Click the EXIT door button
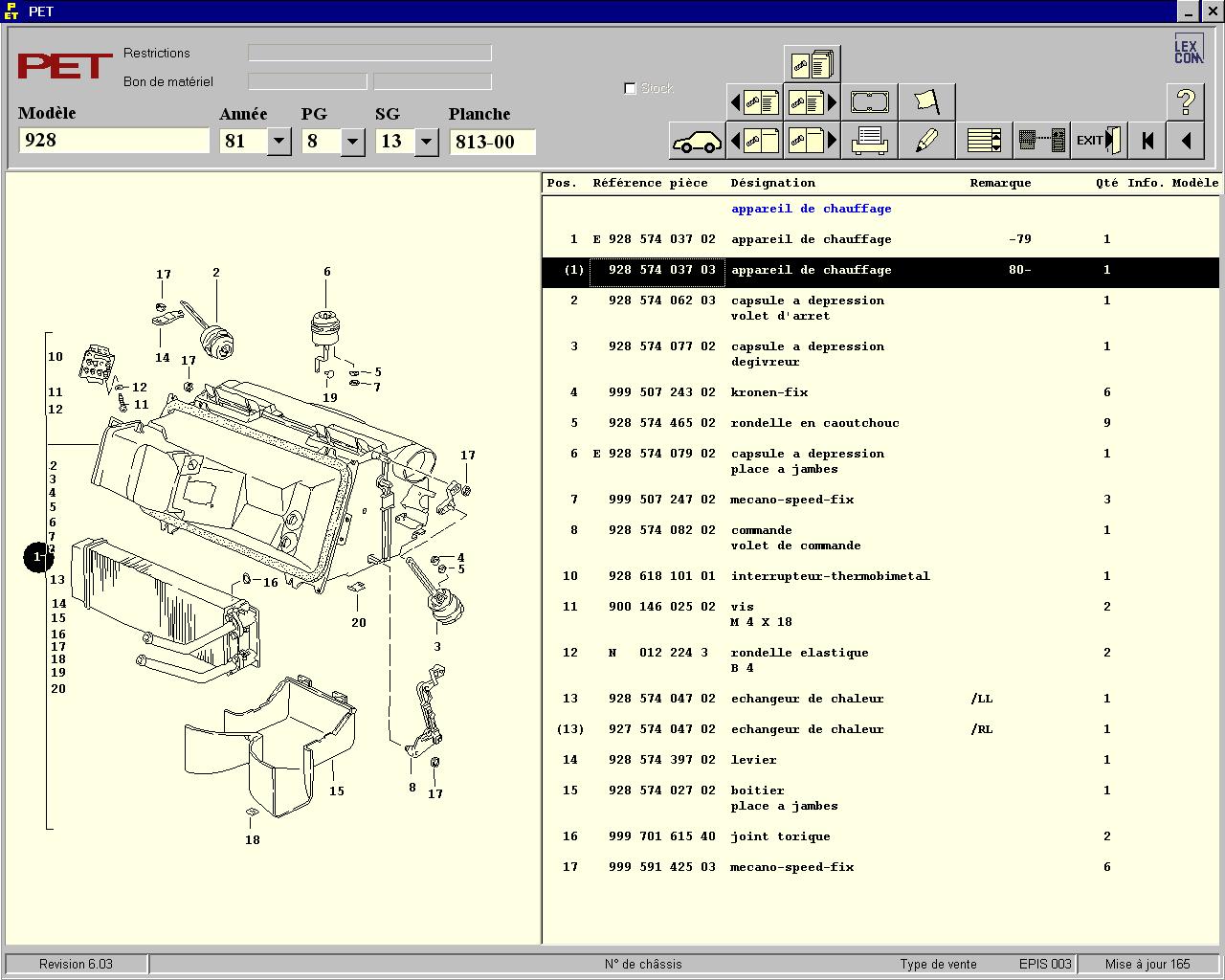The width and height of the screenshot is (1225, 980). point(1099,141)
